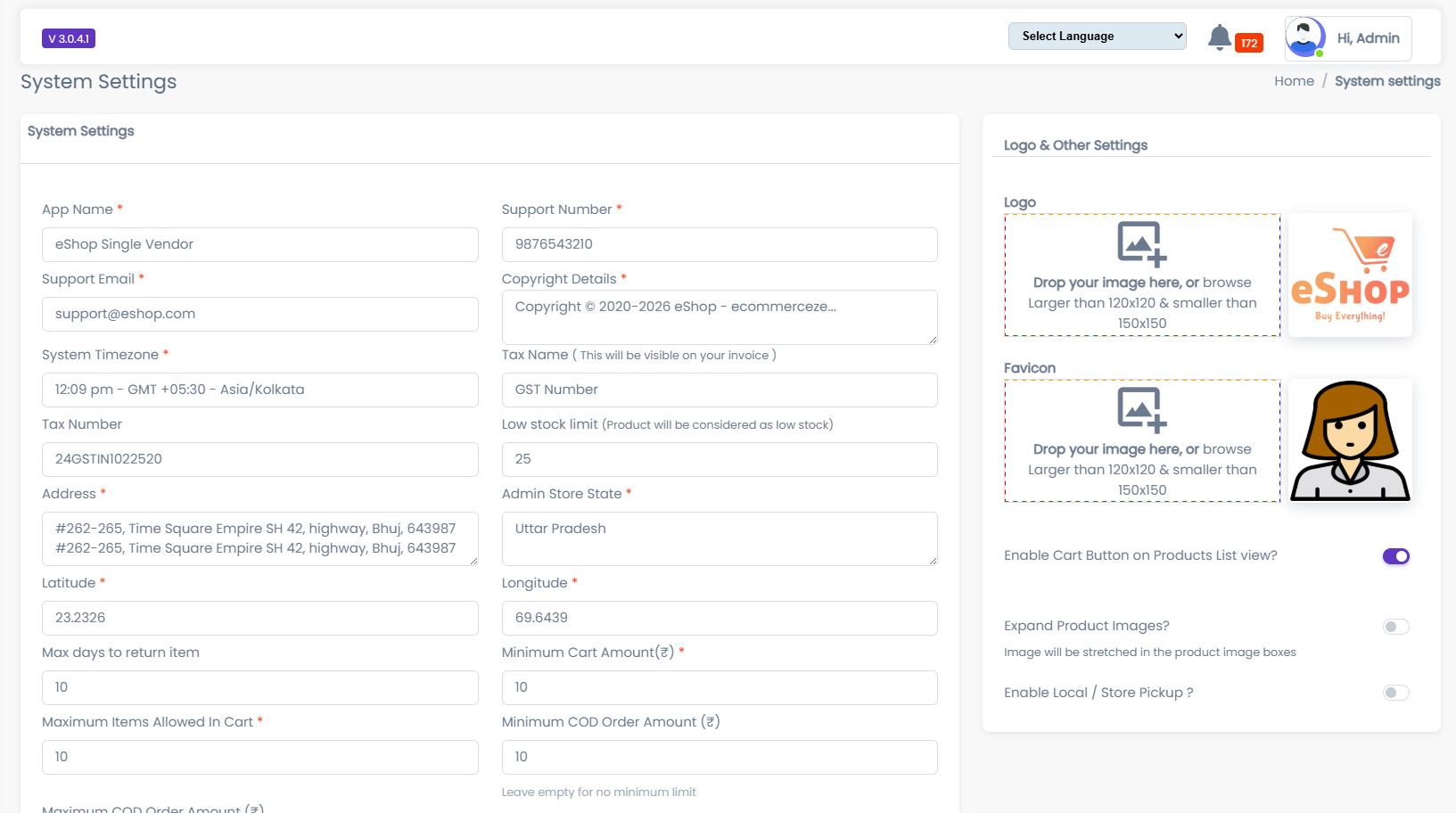Click the 172 notification count badge
The image size is (1456, 813).
(1249, 43)
